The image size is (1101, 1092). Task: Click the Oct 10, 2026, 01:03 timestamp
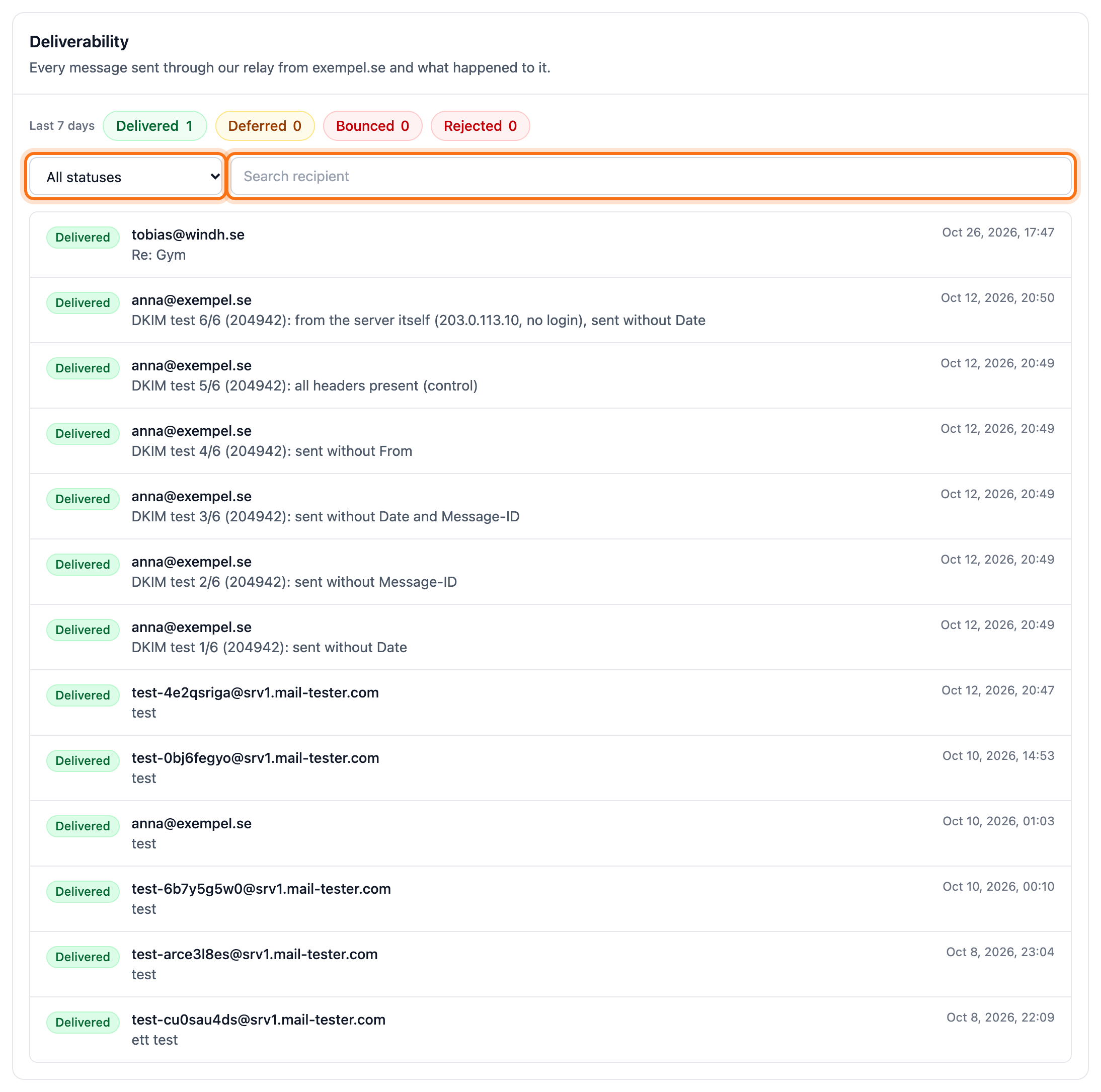point(998,821)
